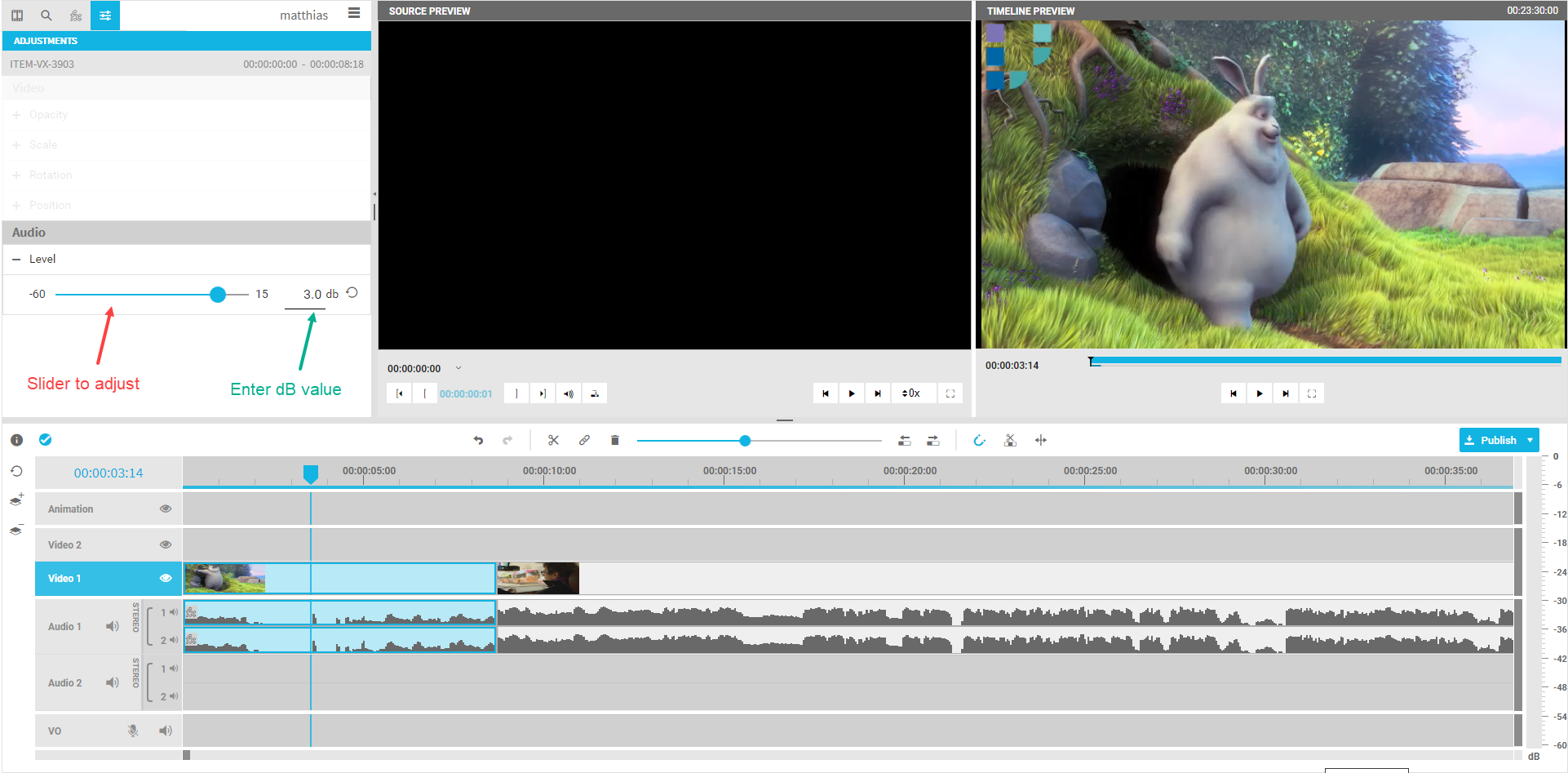Viewport: 1568px width, 773px height.
Task: Mute channel 1 of Audio 1
Action: coord(174,612)
